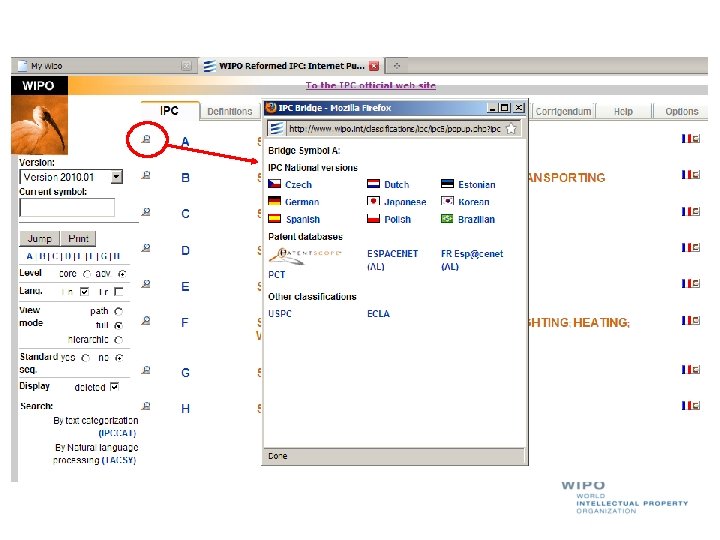This screenshot has width=720, height=540.
Task: Open the PCT link
Action: point(277,275)
